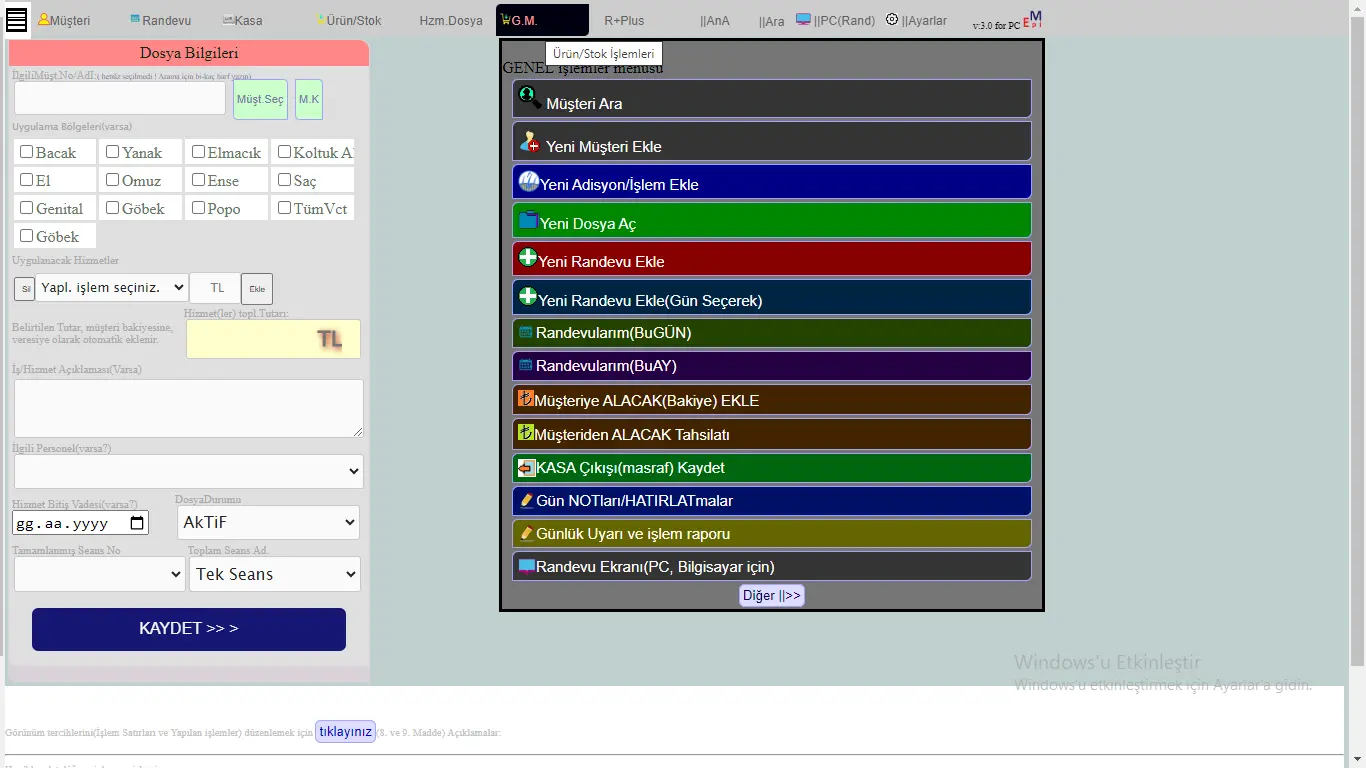
Task: Click the magnifier icon beside Müşteri Ara
Action: 530,99
